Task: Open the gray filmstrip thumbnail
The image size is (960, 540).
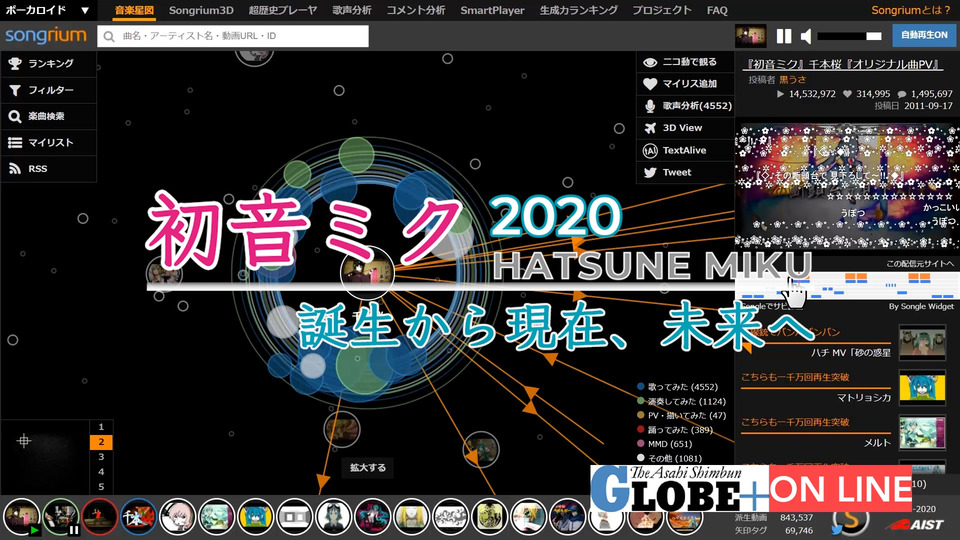Action: point(294,517)
